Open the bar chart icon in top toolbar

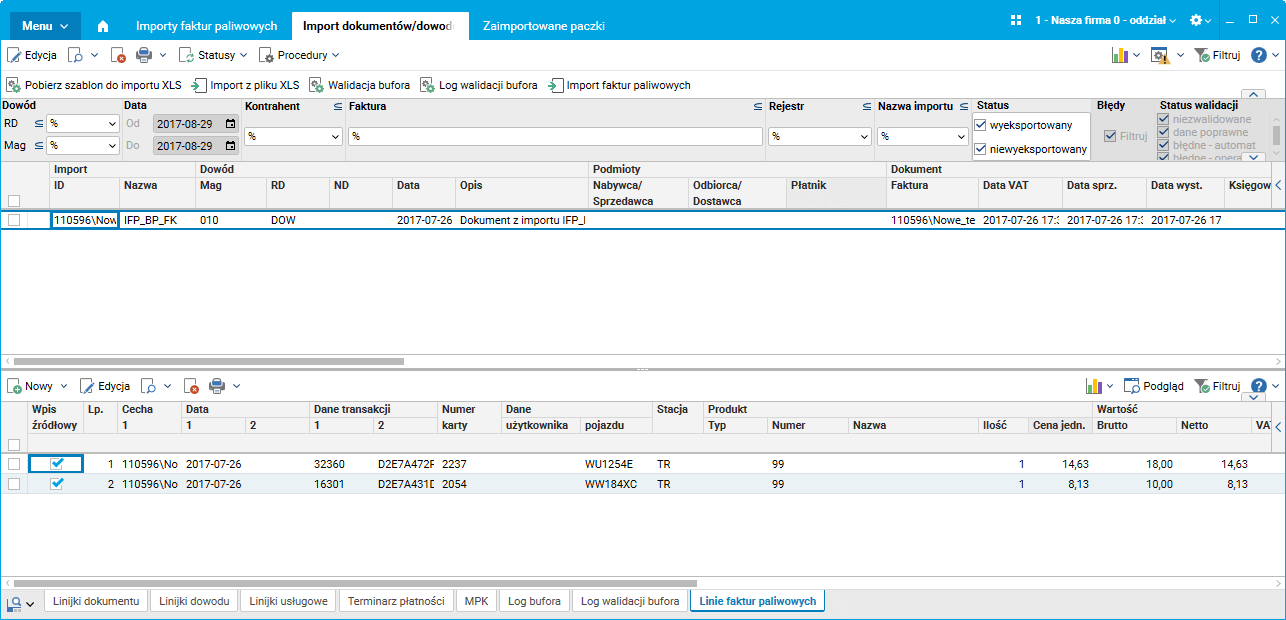(1120, 55)
